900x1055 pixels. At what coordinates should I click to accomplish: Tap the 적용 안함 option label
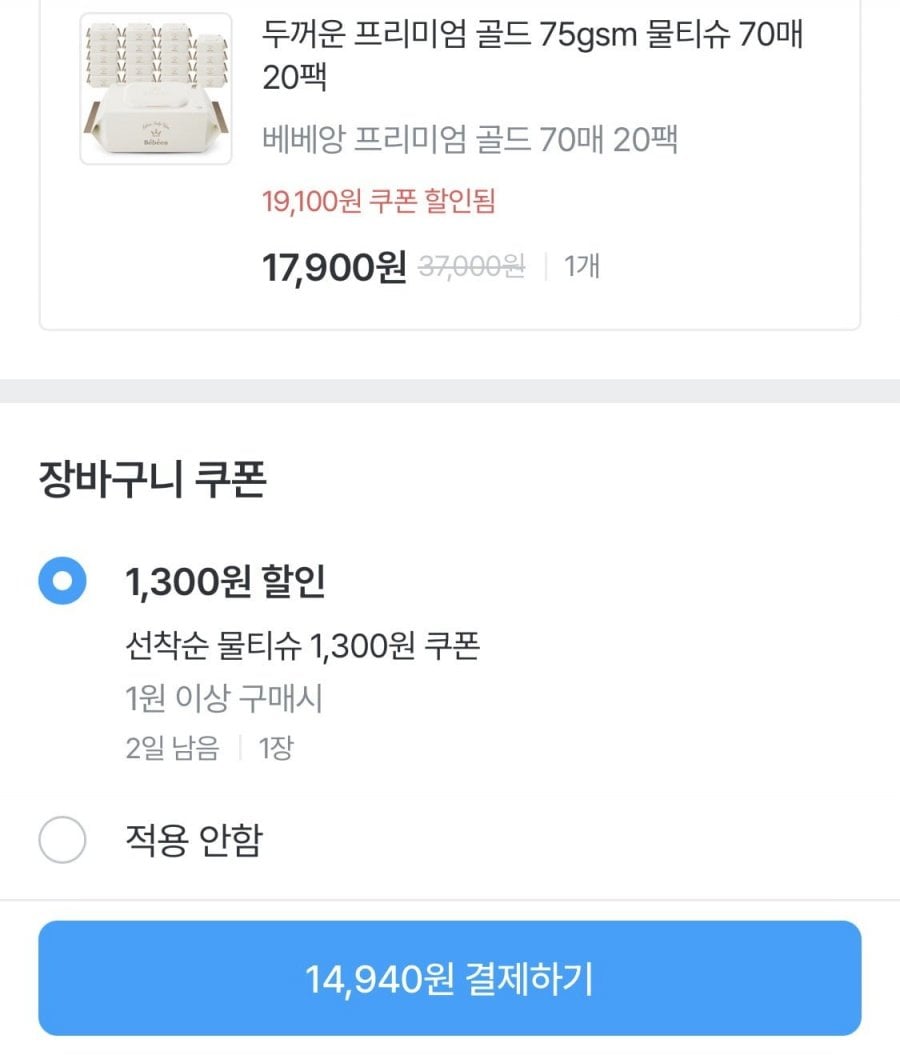193,840
